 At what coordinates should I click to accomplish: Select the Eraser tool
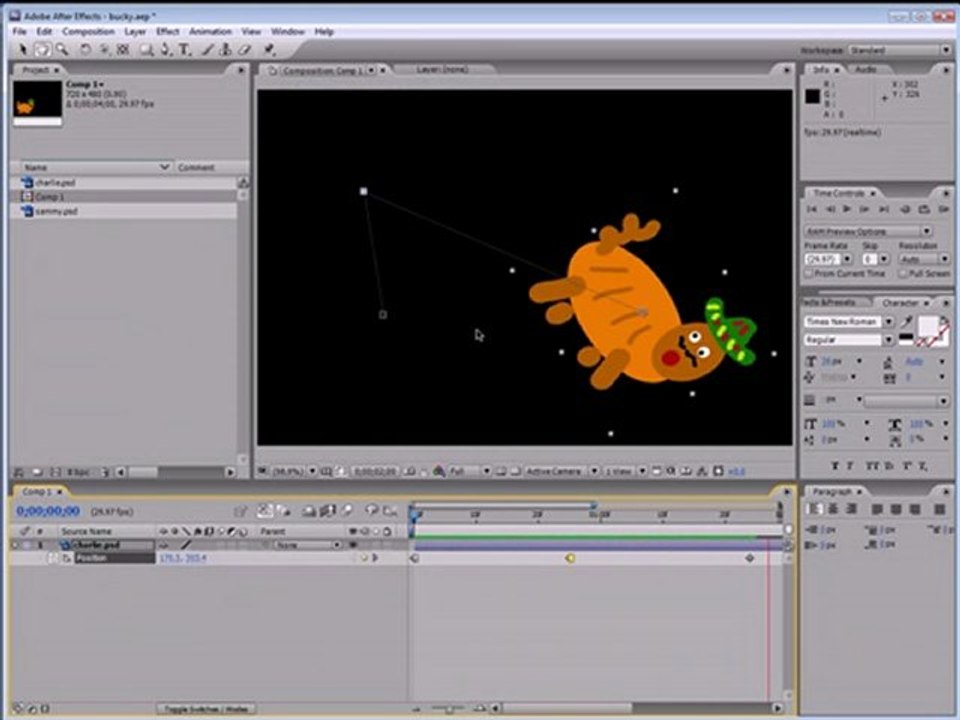(x=244, y=50)
